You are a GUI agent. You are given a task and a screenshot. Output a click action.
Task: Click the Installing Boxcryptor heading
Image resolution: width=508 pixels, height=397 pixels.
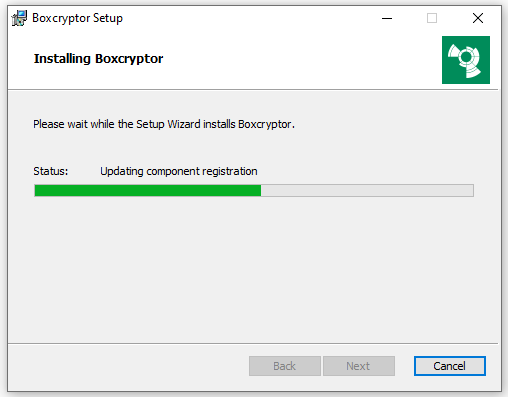coord(98,59)
